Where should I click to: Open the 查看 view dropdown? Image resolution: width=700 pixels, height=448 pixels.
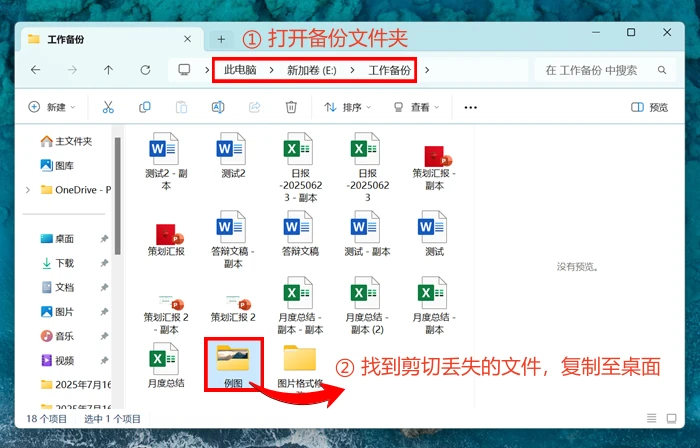[x=418, y=107]
